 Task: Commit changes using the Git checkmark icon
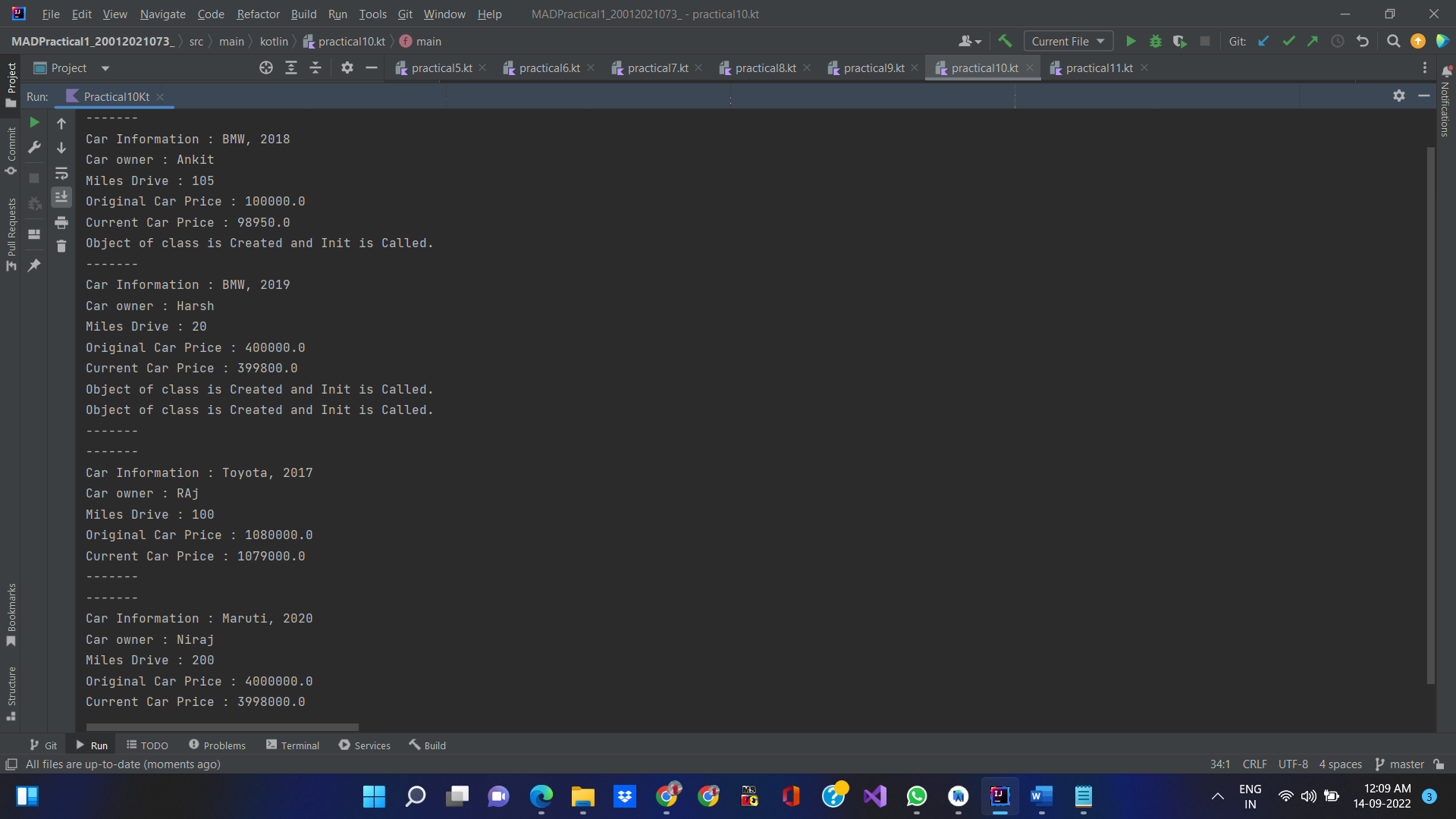pyautogui.click(x=1288, y=41)
